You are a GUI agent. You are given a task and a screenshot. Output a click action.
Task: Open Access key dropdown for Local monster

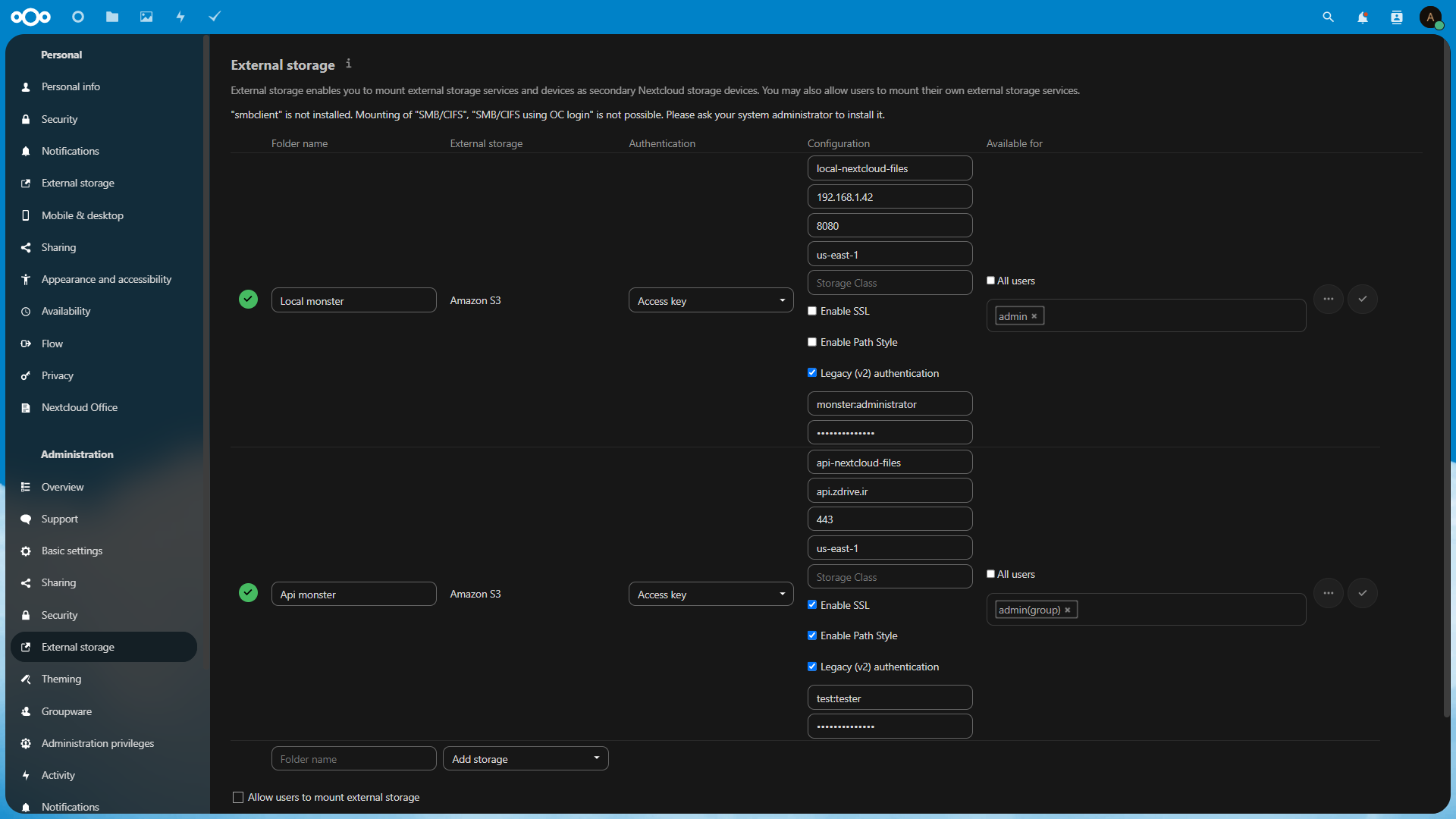click(x=711, y=300)
